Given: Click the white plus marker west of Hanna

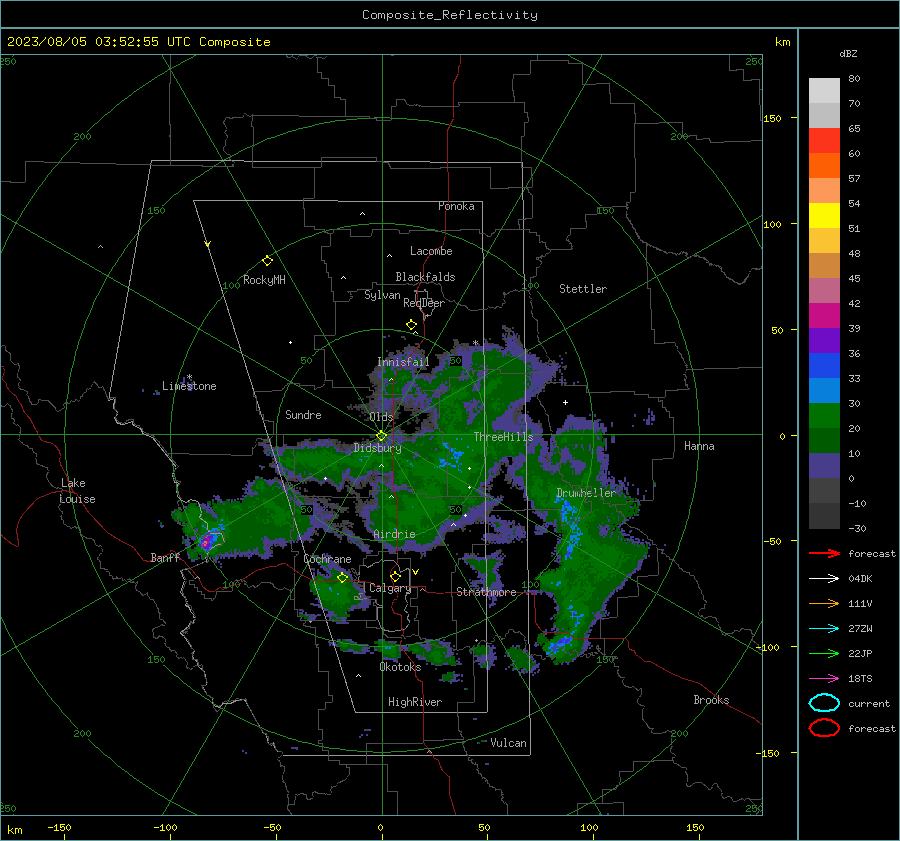Looking at the screenshot, I should click(565, 402).
